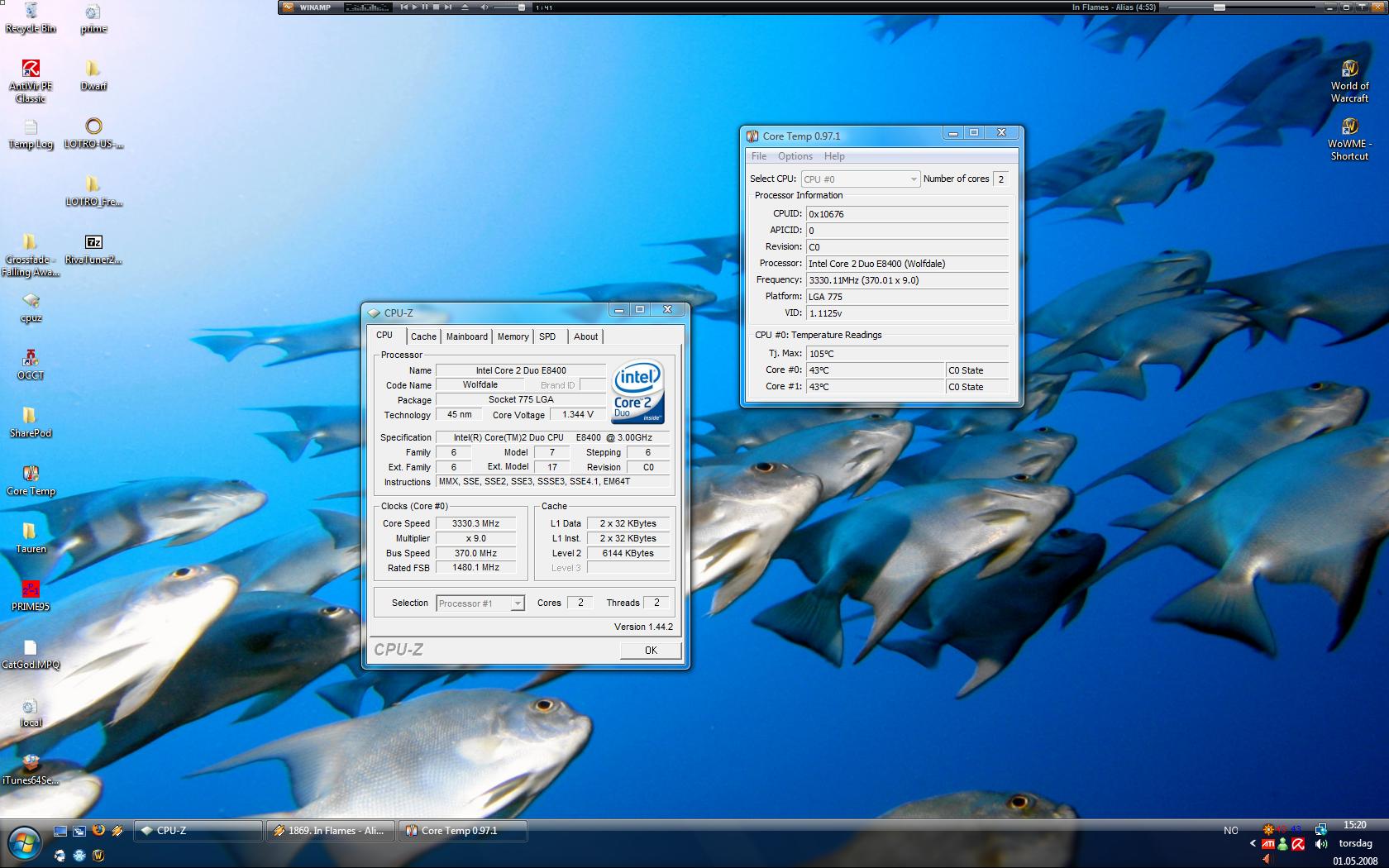1389x868 pixels.
Task: Click the World of Warcraft quick launch icon
Action: click(98, 856)
